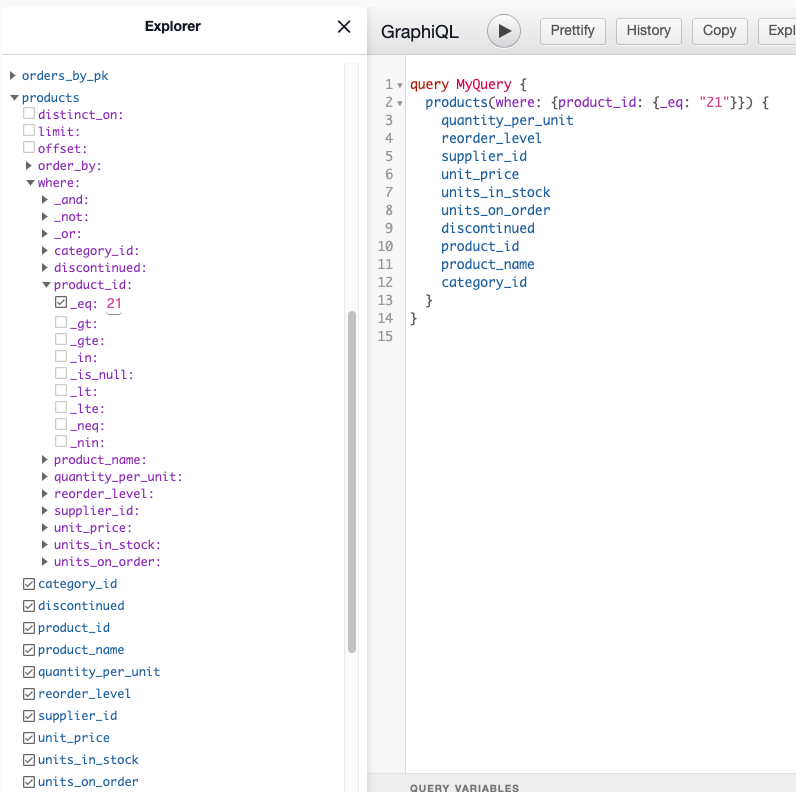The height and width of the screenshot is (792, 796).
Task: Run the query with the play button
Action: 504,31
